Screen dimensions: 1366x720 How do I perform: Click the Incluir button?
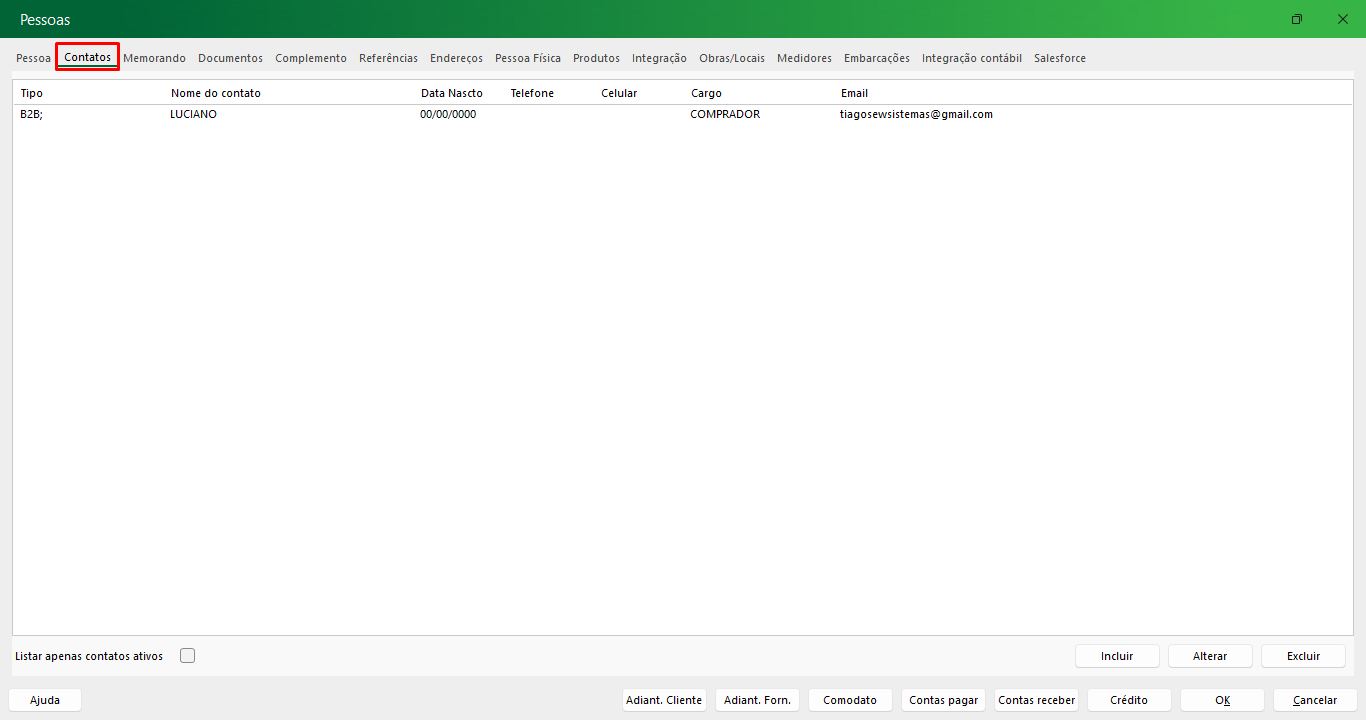click(x=1117, y=656)
